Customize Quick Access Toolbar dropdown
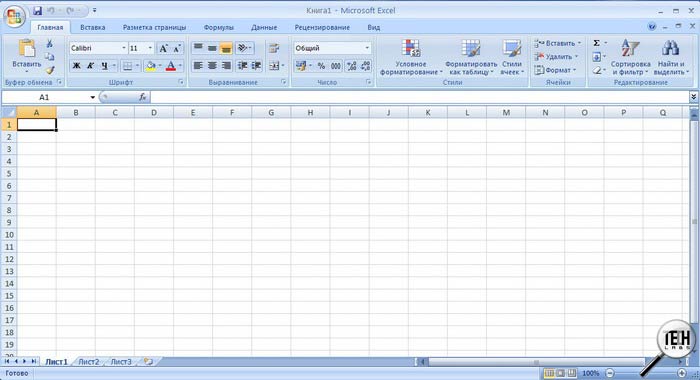Screen dimensions: 700x380 tap(94, 10)
